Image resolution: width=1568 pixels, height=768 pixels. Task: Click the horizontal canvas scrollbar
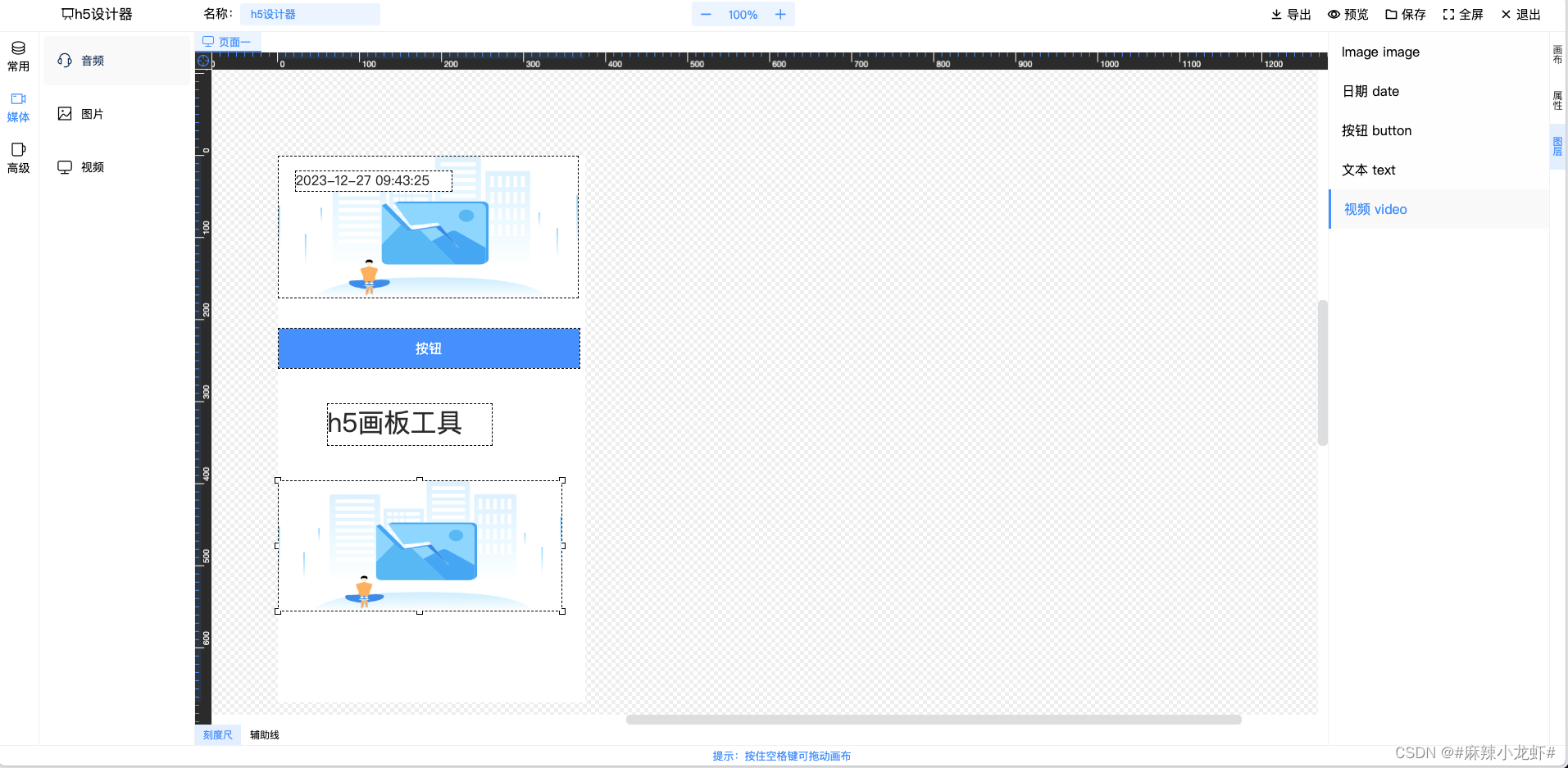pos(934,720)
